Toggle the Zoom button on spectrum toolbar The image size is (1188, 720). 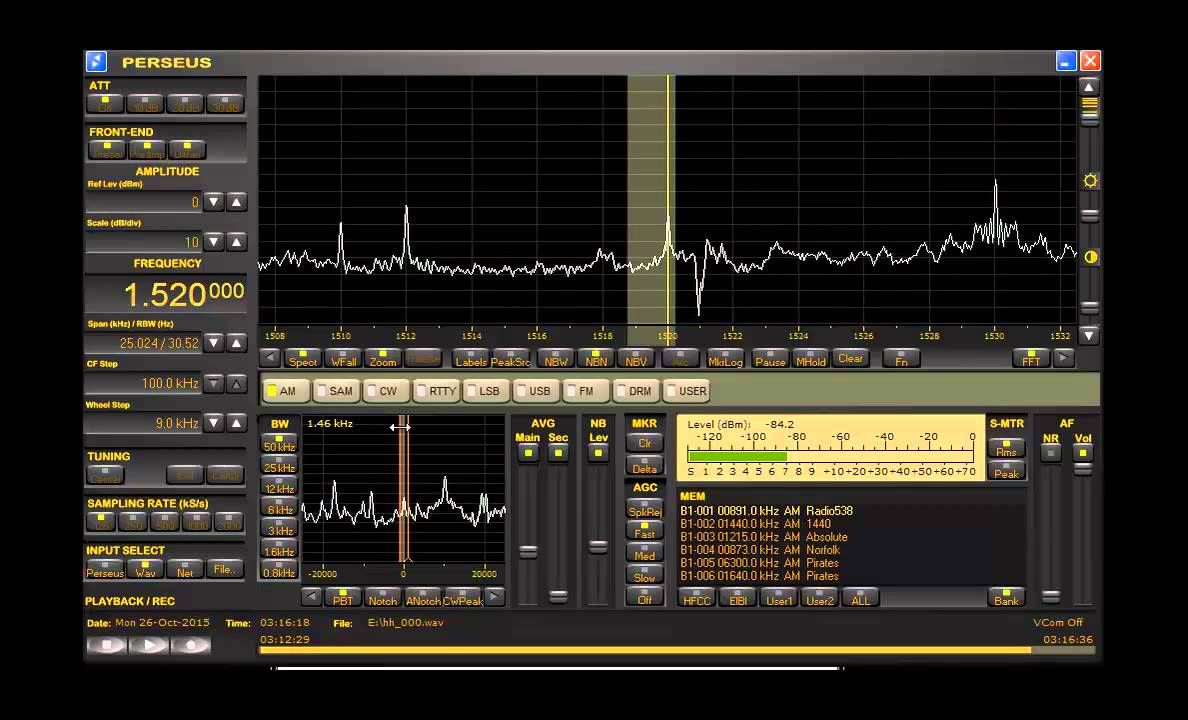tap(383, 358)
